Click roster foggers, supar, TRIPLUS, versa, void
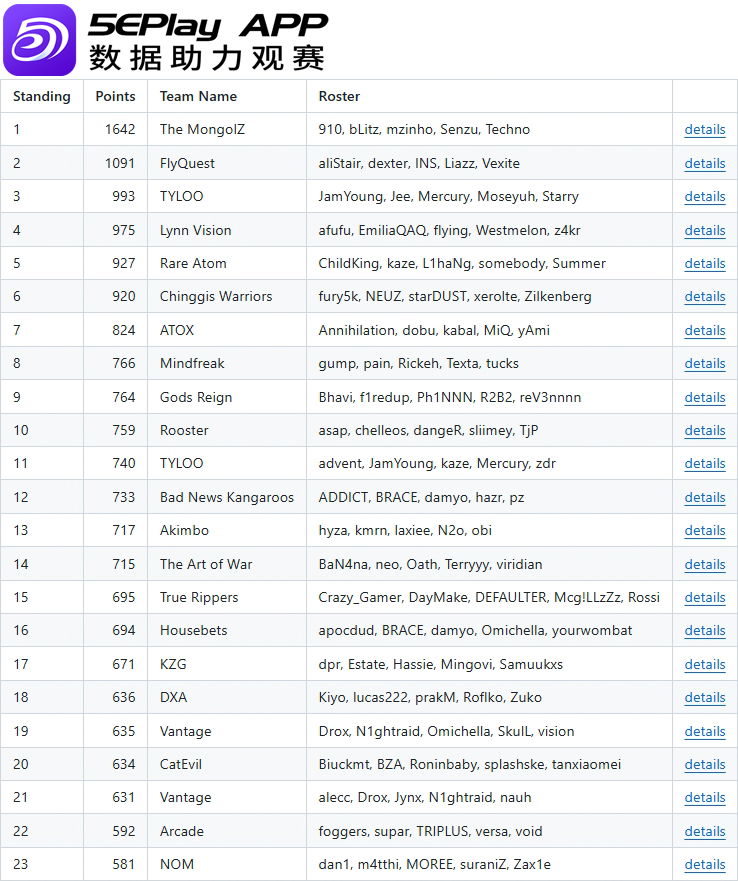Viewport: 738px width, 881px height. [431, 830]
